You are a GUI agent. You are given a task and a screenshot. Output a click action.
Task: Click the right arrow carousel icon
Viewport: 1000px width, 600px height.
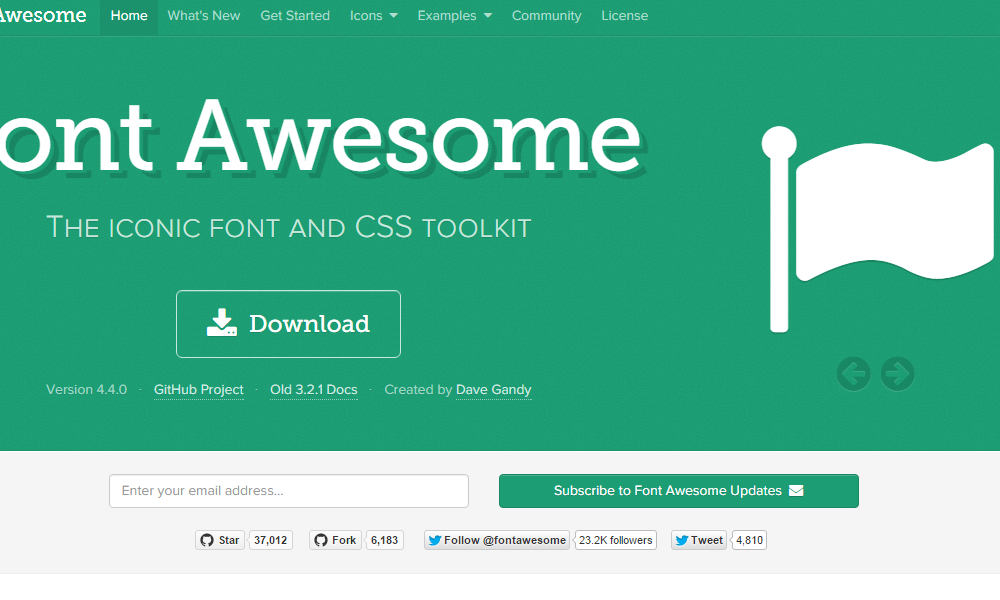point(897,374)
